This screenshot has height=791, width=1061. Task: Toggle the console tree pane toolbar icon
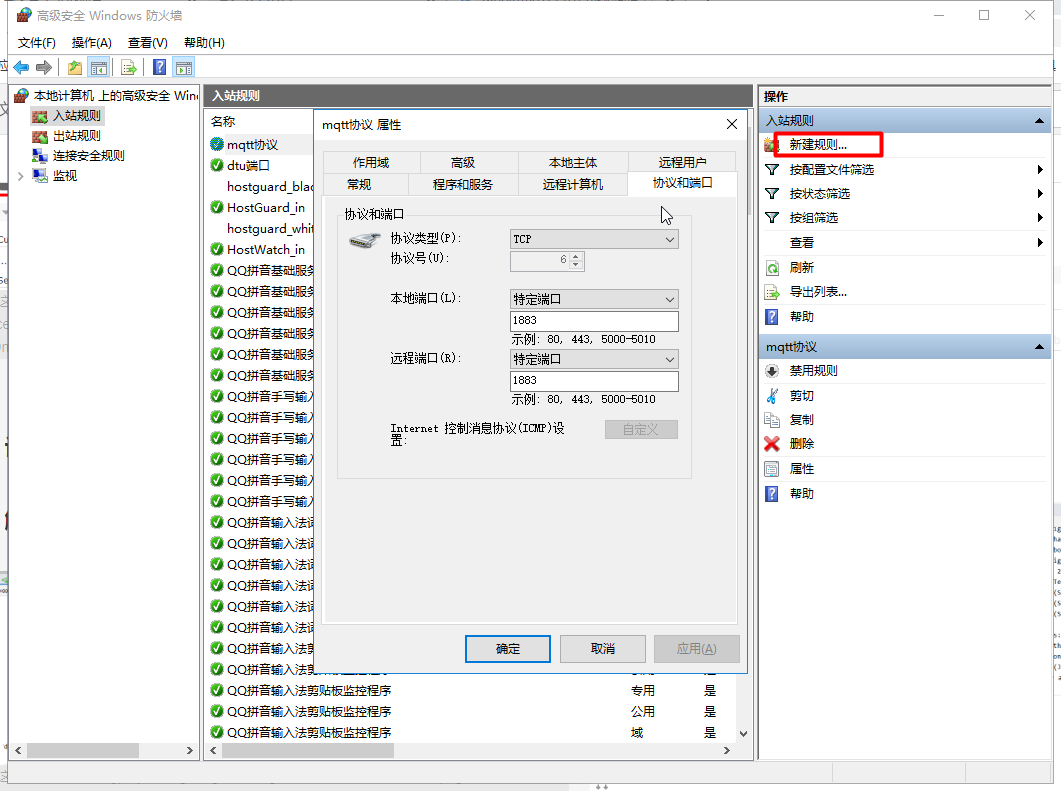point(99,67)
